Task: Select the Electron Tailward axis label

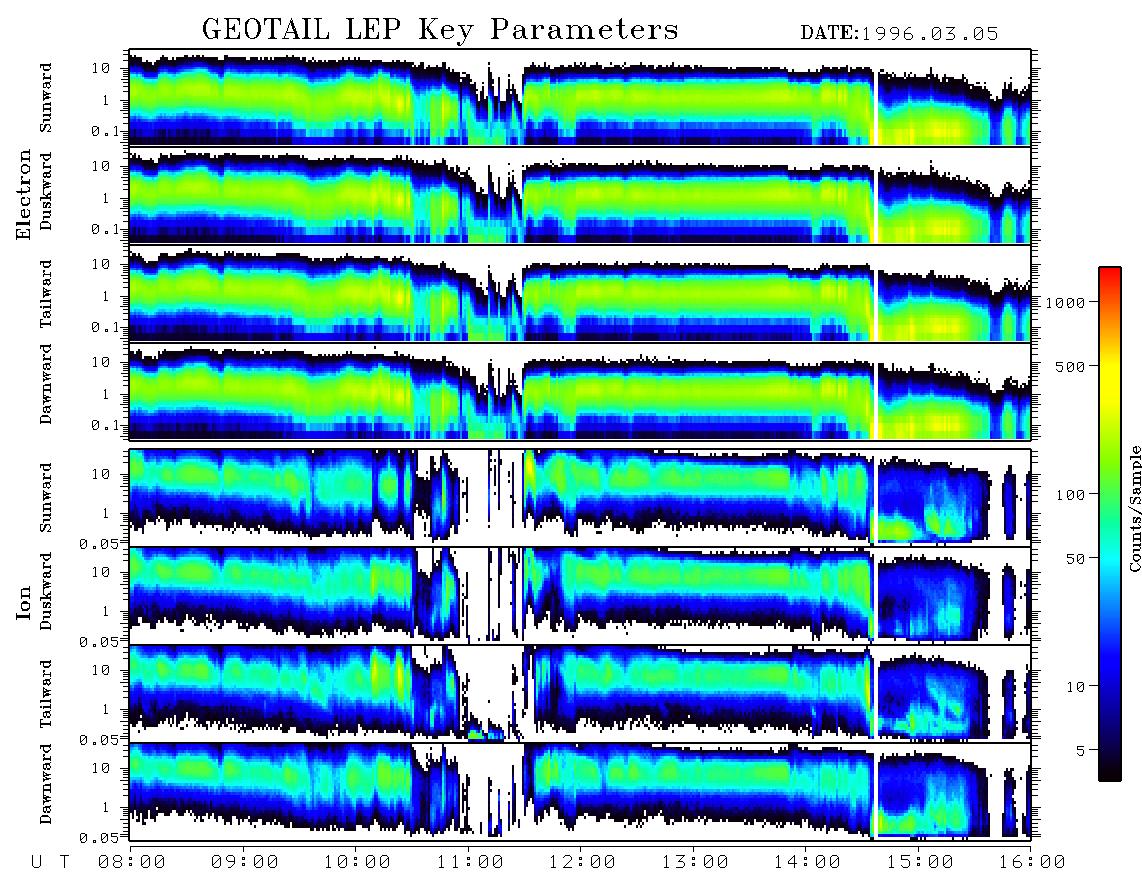Action: (x=46, y=294)
